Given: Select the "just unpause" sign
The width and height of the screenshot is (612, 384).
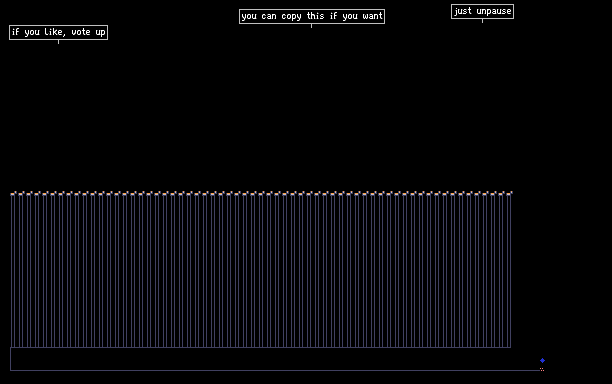Looking at the screenshot, I should tap(482, 11).
